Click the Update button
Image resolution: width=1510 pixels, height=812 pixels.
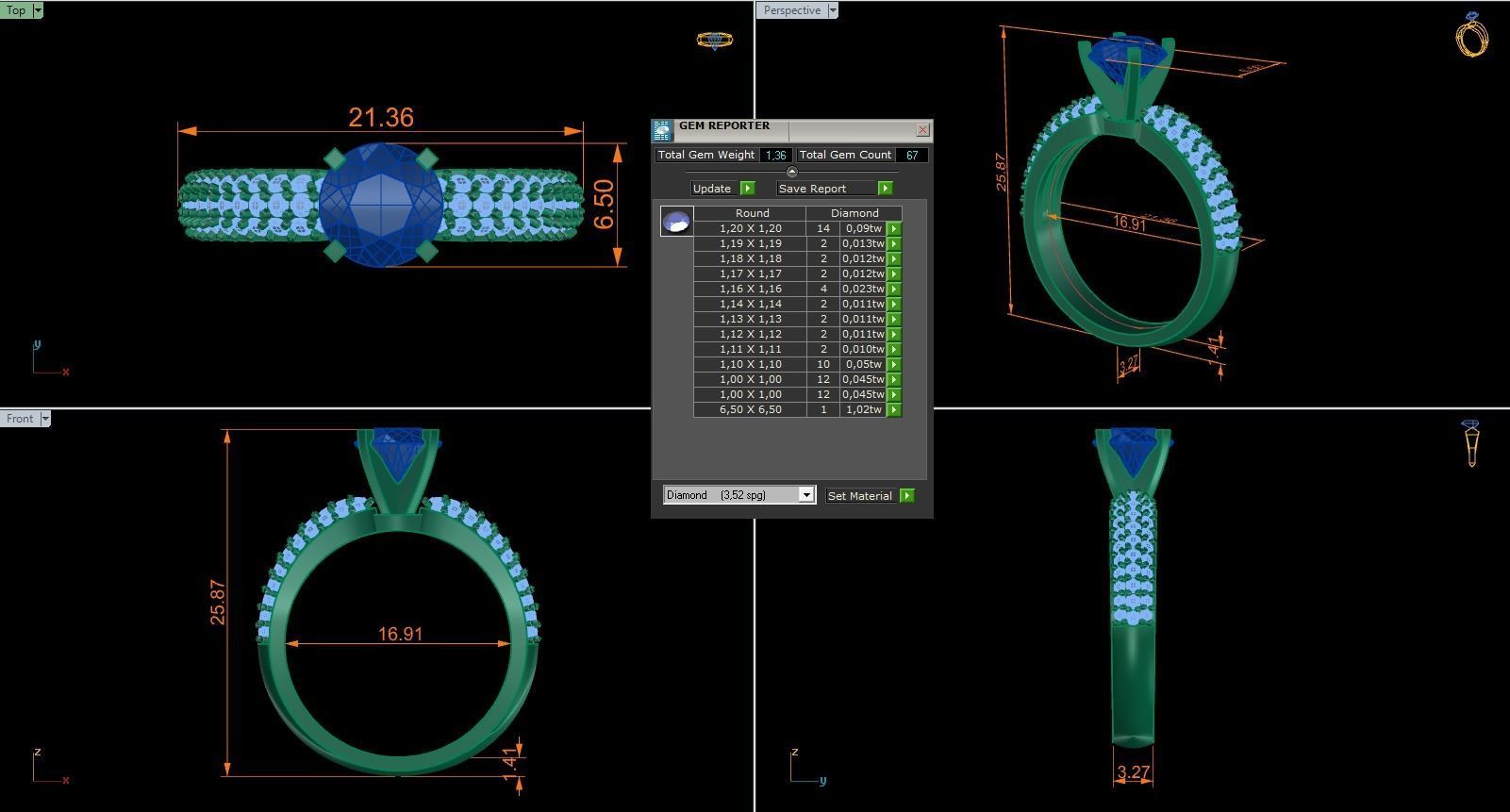click(712, 189)
